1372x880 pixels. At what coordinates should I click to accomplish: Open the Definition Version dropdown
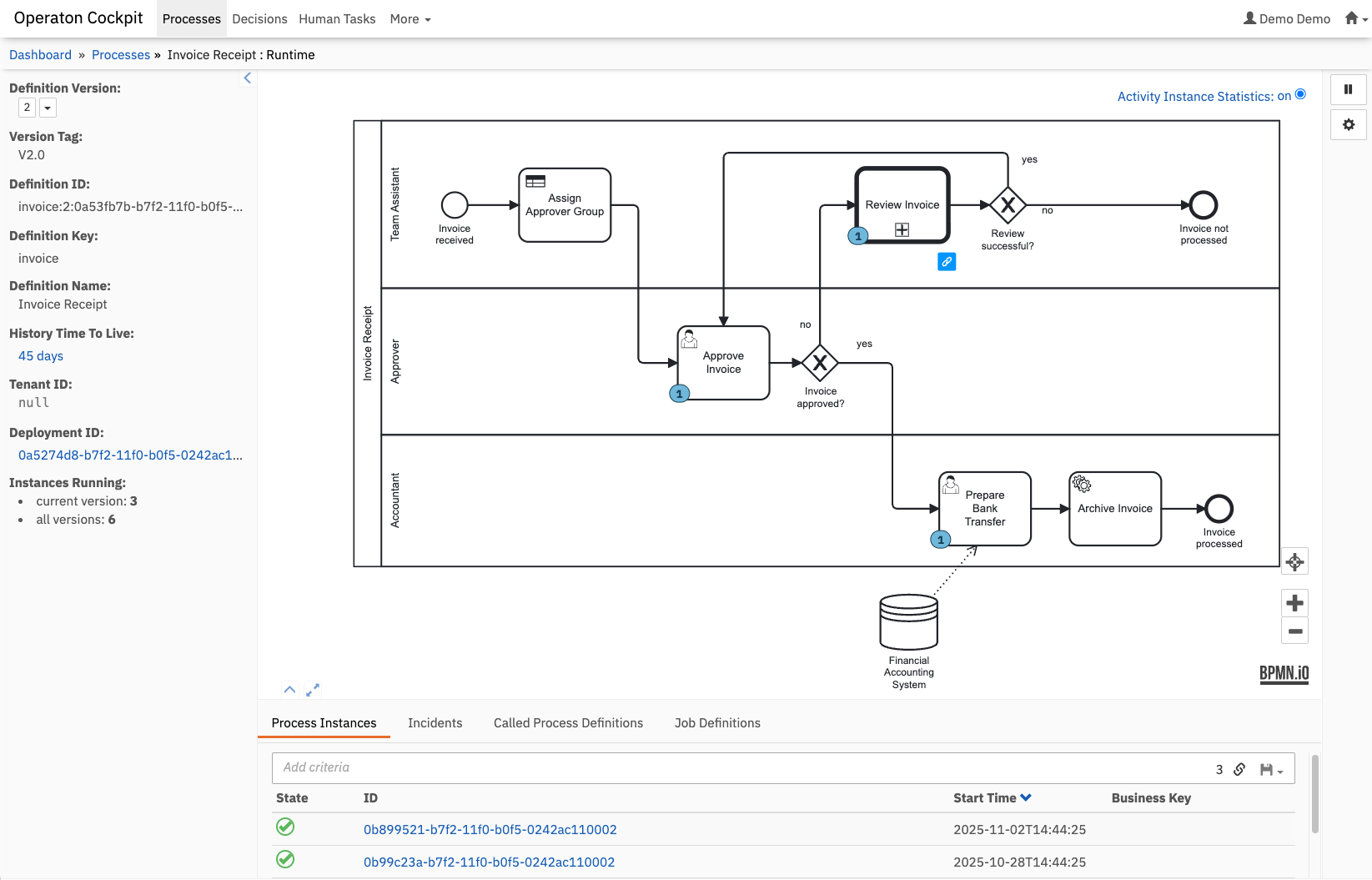click(x=48, y=108)
